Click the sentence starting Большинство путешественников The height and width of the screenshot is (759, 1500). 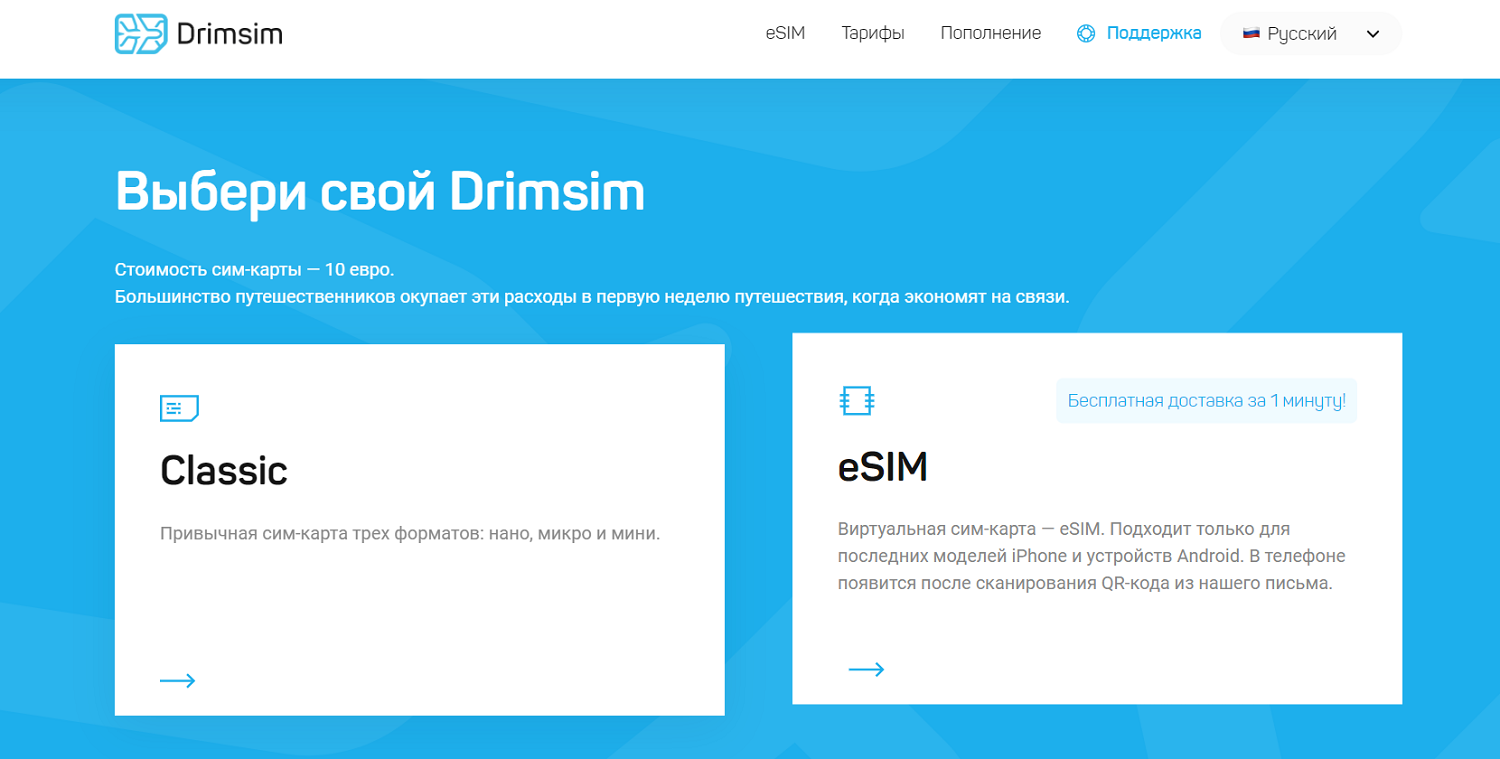[x=592, y=297]
